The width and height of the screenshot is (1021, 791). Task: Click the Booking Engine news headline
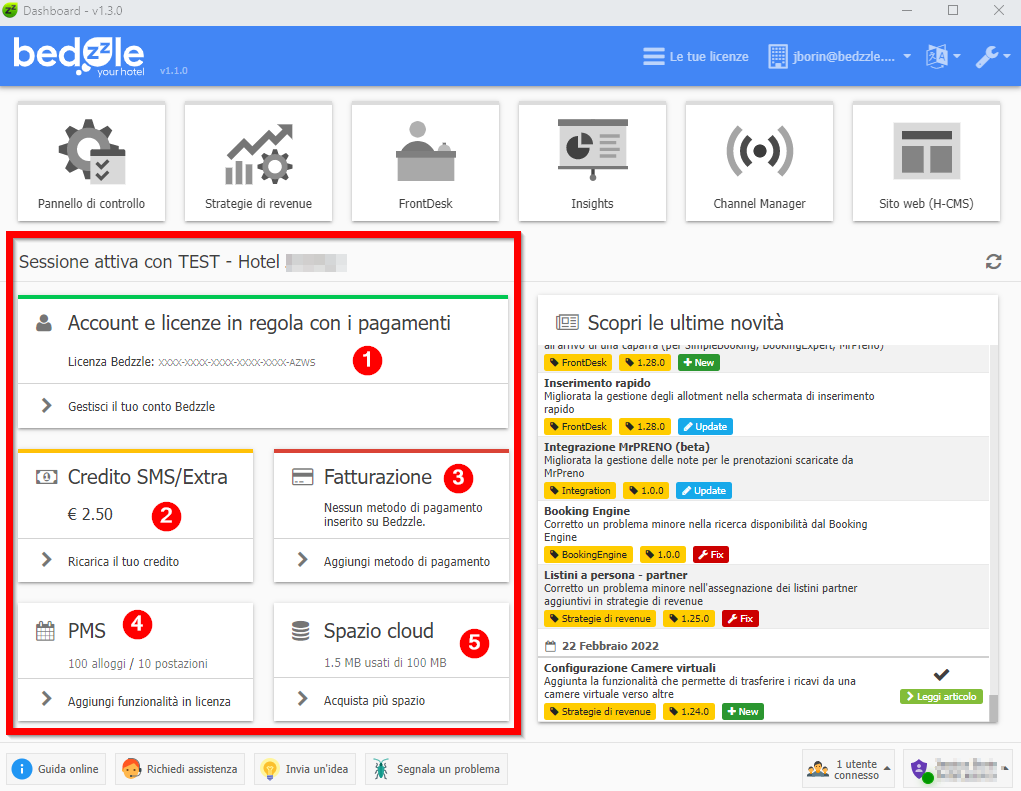coord(587,511)
